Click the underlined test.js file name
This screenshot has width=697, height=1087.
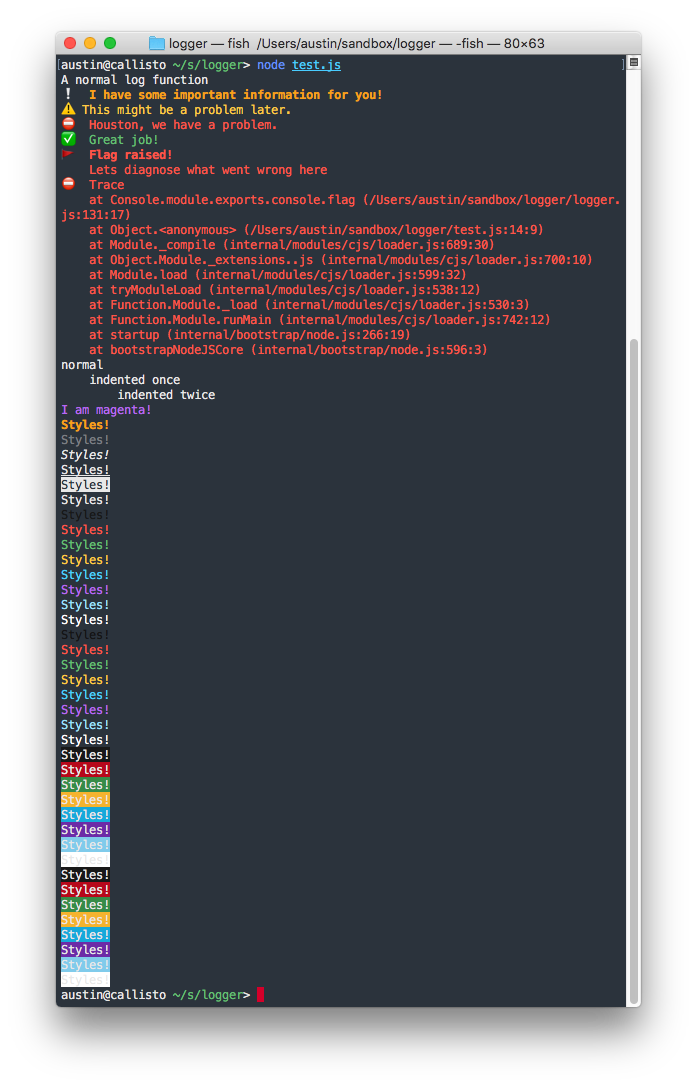click(x=316, y=65)
